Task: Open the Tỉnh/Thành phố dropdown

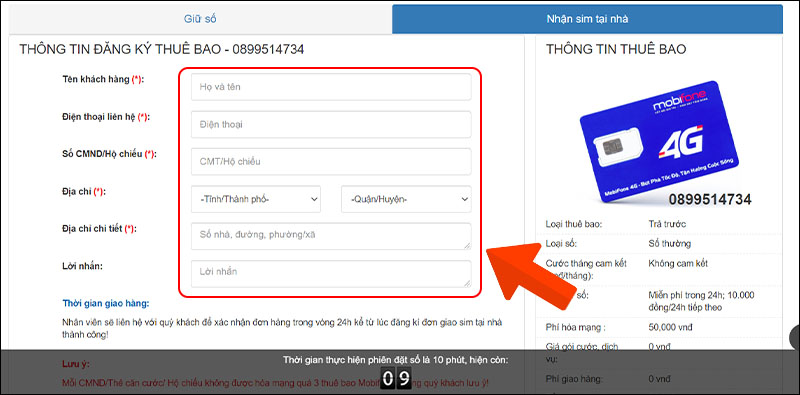Action: 256,199
